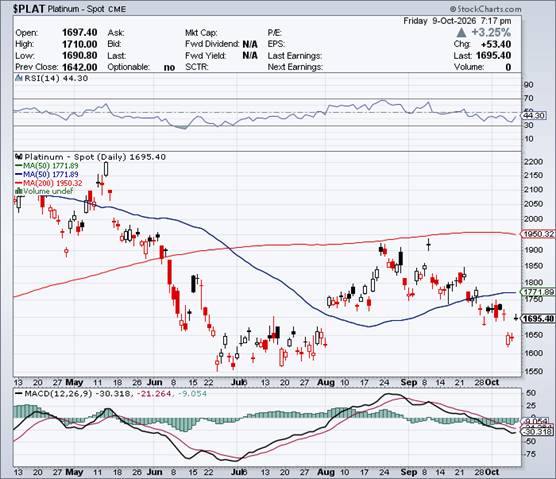This screenshot has height=479, width=556.
Task: Click the 'Bid:' label
Action: pos(114,44)
